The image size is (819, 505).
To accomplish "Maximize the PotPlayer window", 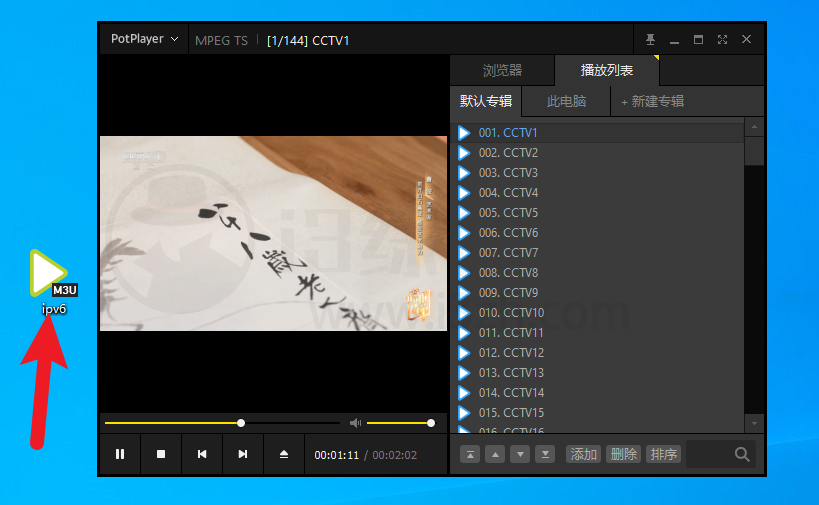I will pyautogui.click(x=698, y=39).
